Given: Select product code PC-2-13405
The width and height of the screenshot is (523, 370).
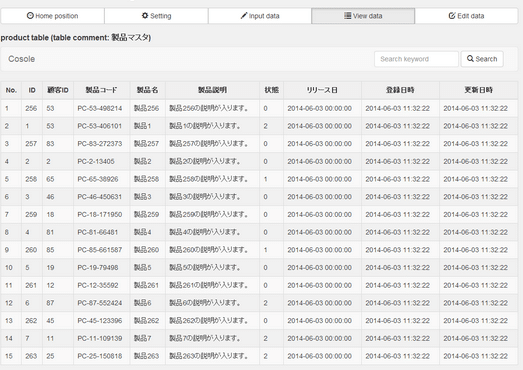Looking at the screenshot, I should 96,161.
